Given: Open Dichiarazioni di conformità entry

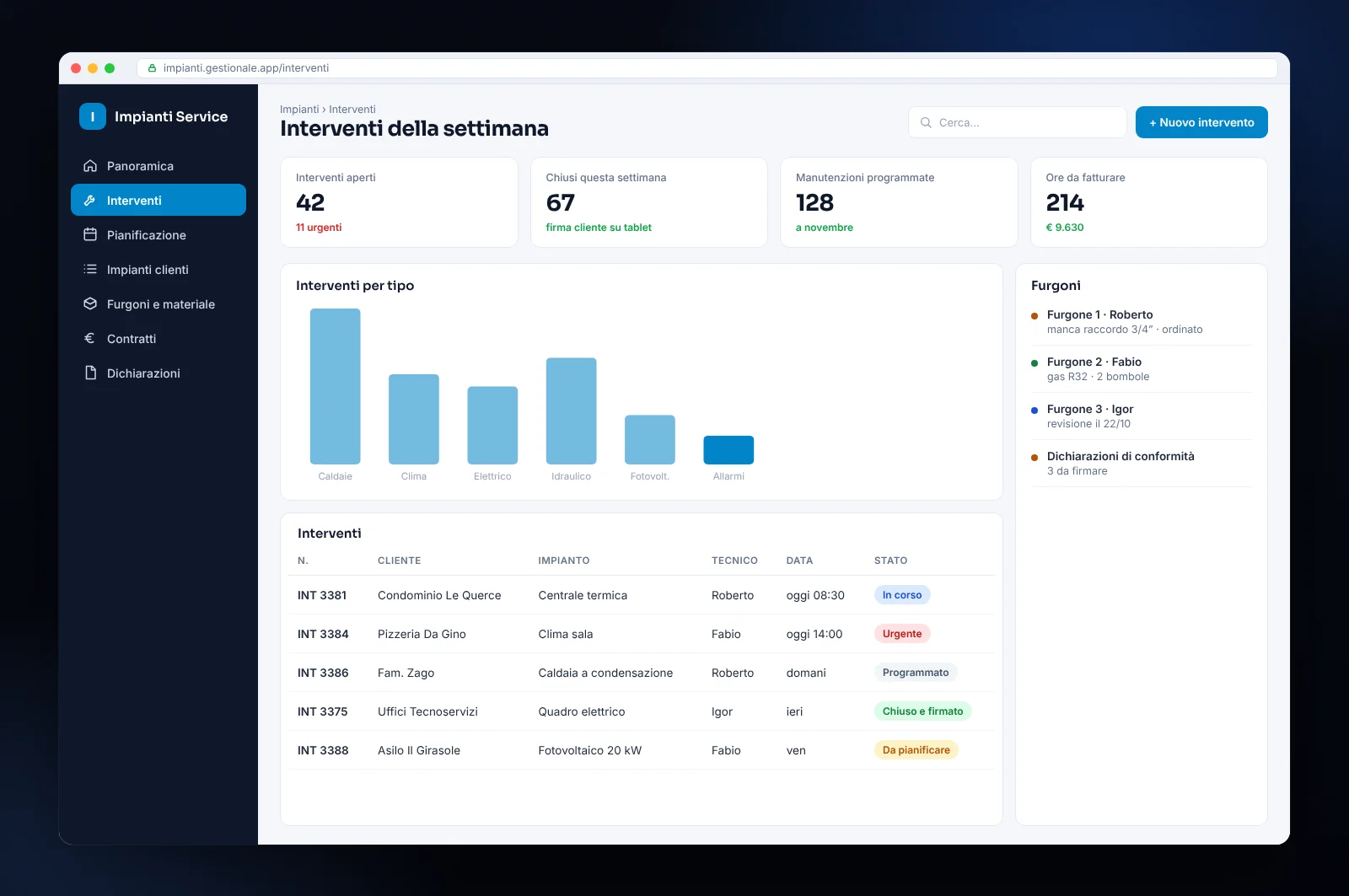Looking at the screenshot, I should click(x=1142, y=464).
